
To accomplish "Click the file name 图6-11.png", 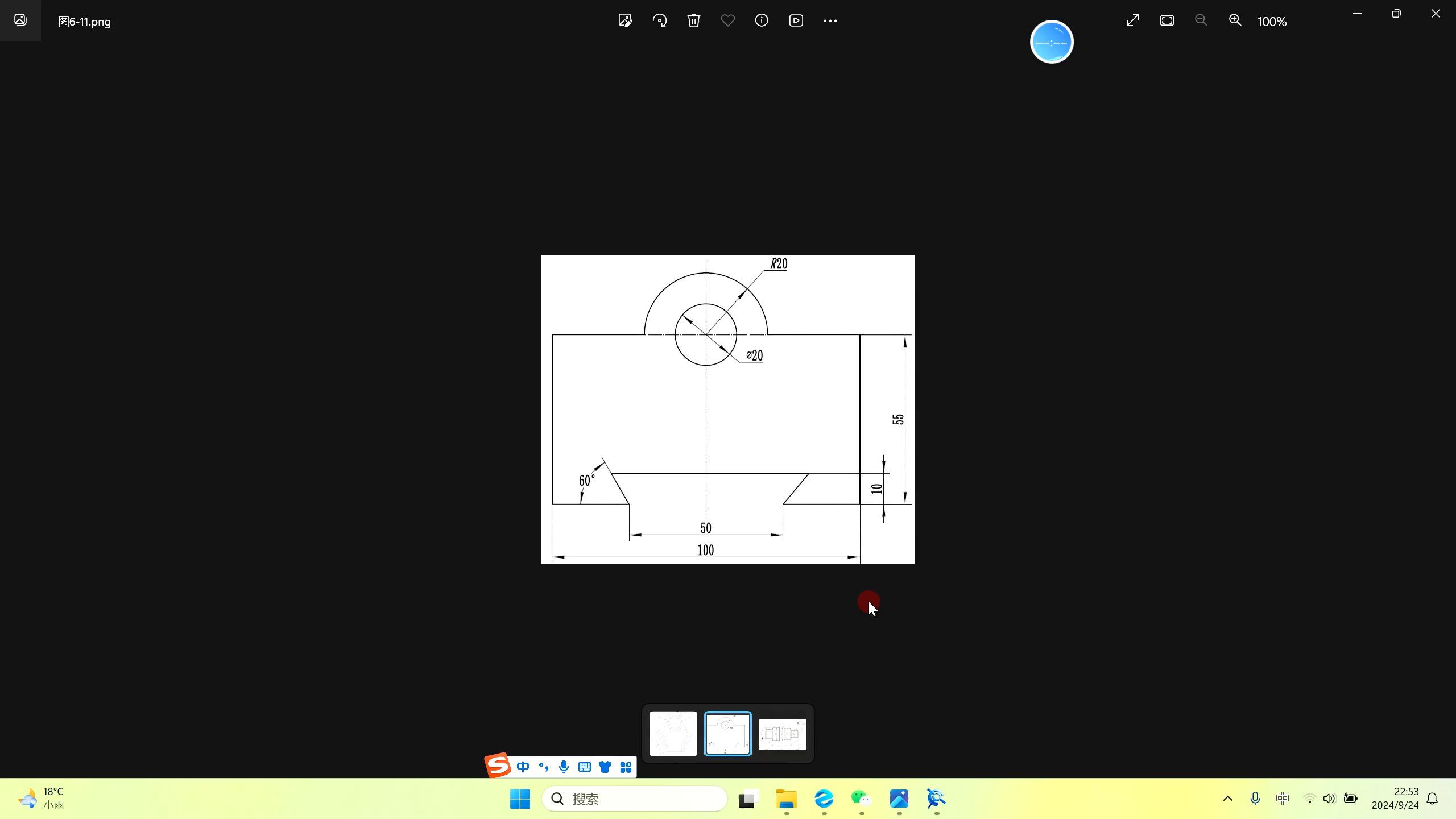I will click(84, 22).
